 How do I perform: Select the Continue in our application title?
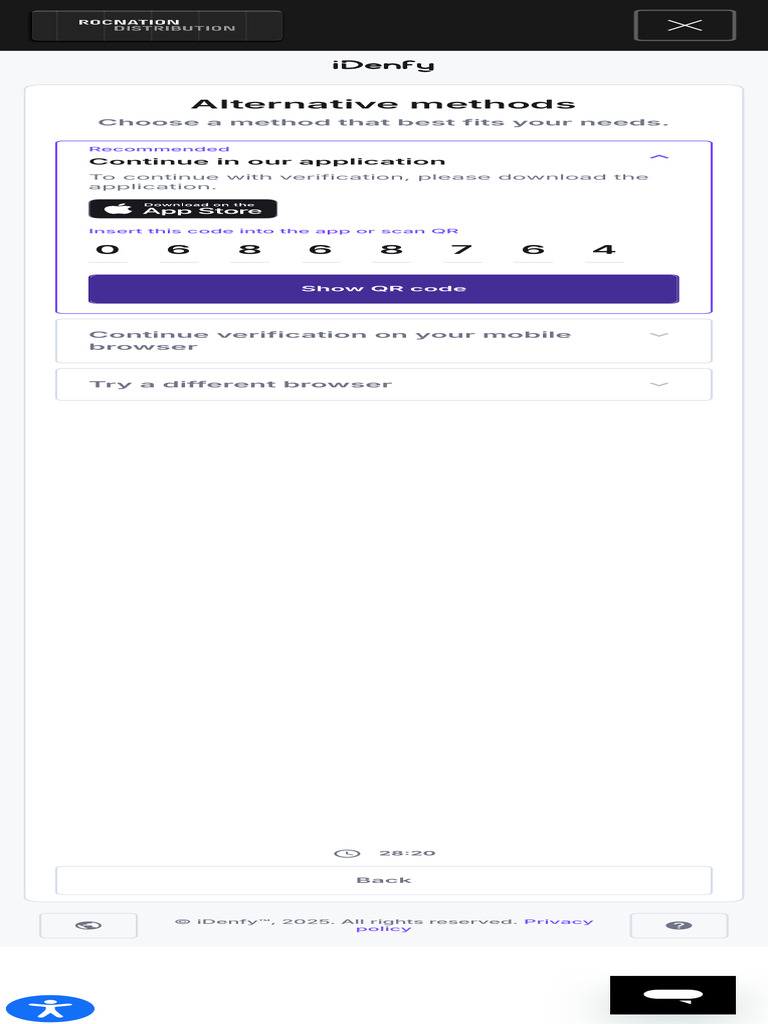[267, 161]
